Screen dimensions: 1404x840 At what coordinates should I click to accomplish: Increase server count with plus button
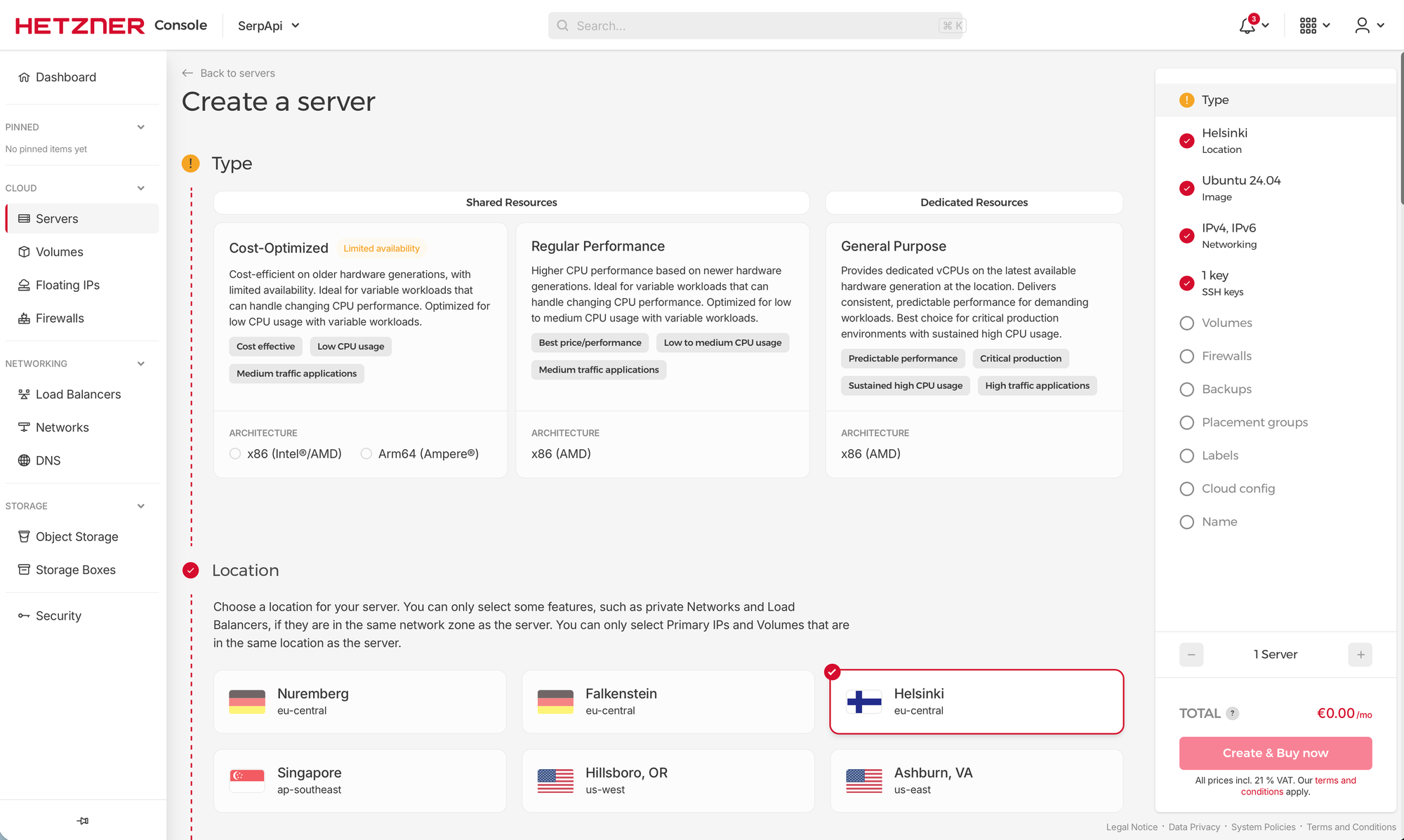pyautogui.click(x=1360, y=655)
